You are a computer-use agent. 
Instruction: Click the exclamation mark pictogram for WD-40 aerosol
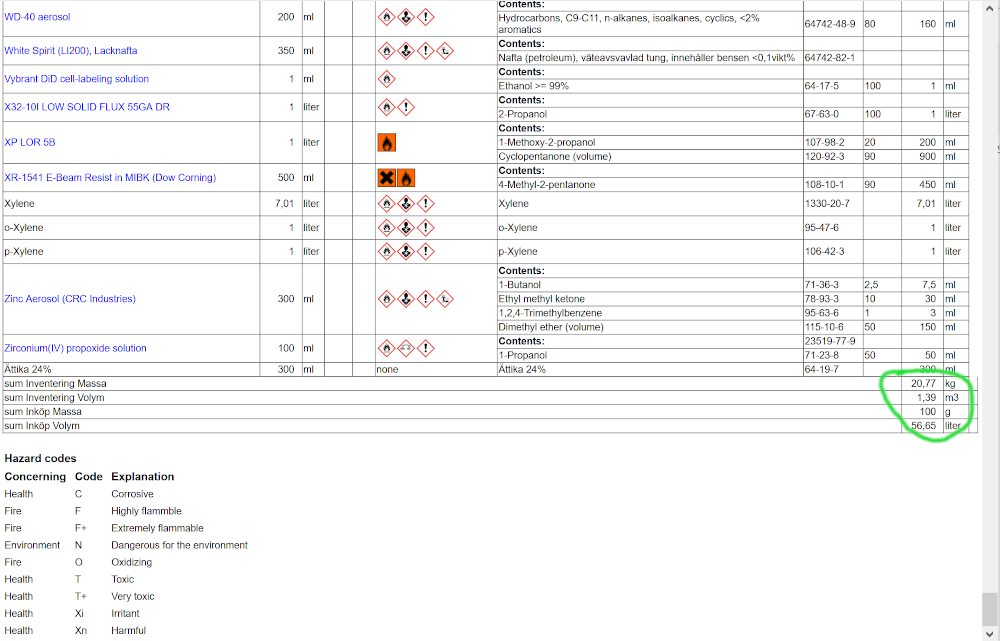coord(425,17)
